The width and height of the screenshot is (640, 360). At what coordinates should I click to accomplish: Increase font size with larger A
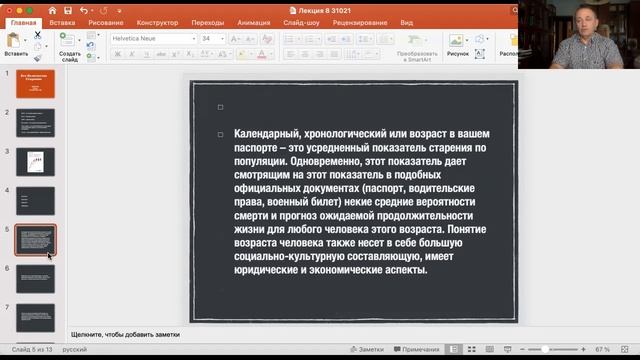click(x=235, y=39)
